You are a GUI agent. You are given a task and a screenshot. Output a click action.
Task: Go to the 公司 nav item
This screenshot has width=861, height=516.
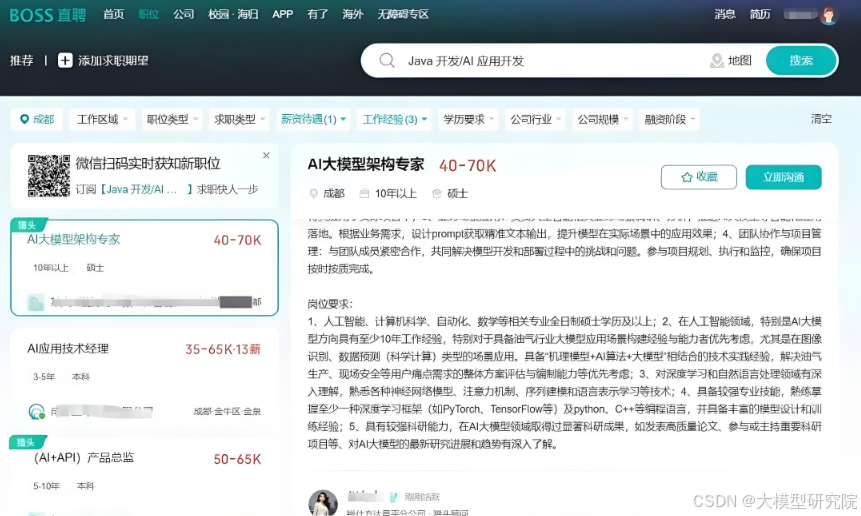[x=183, y=14]
